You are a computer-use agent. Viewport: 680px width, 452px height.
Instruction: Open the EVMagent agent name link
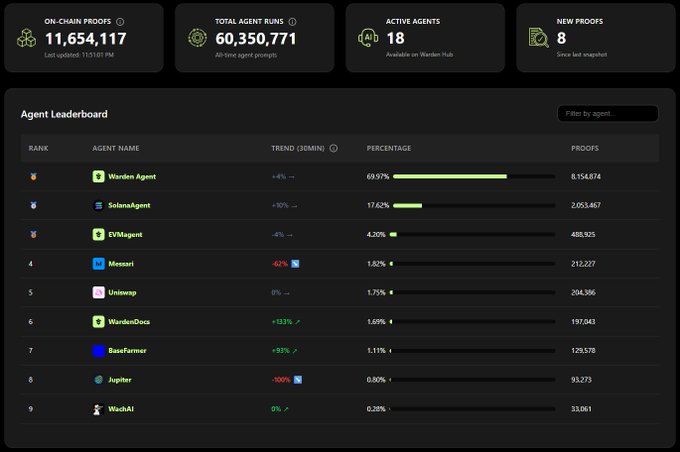pos(125,235)
